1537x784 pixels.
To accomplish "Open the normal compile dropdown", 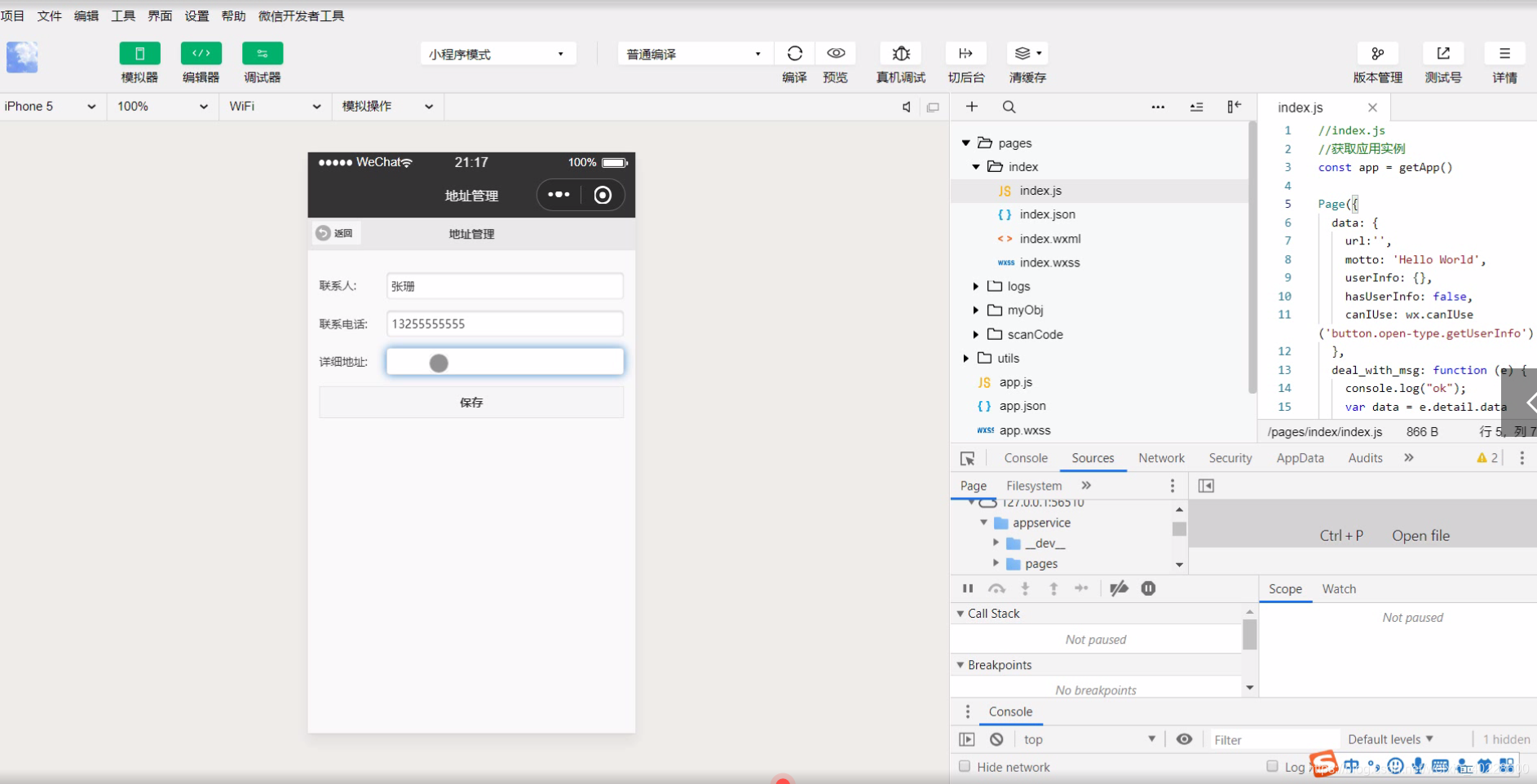I will click(x=694, y=54).
